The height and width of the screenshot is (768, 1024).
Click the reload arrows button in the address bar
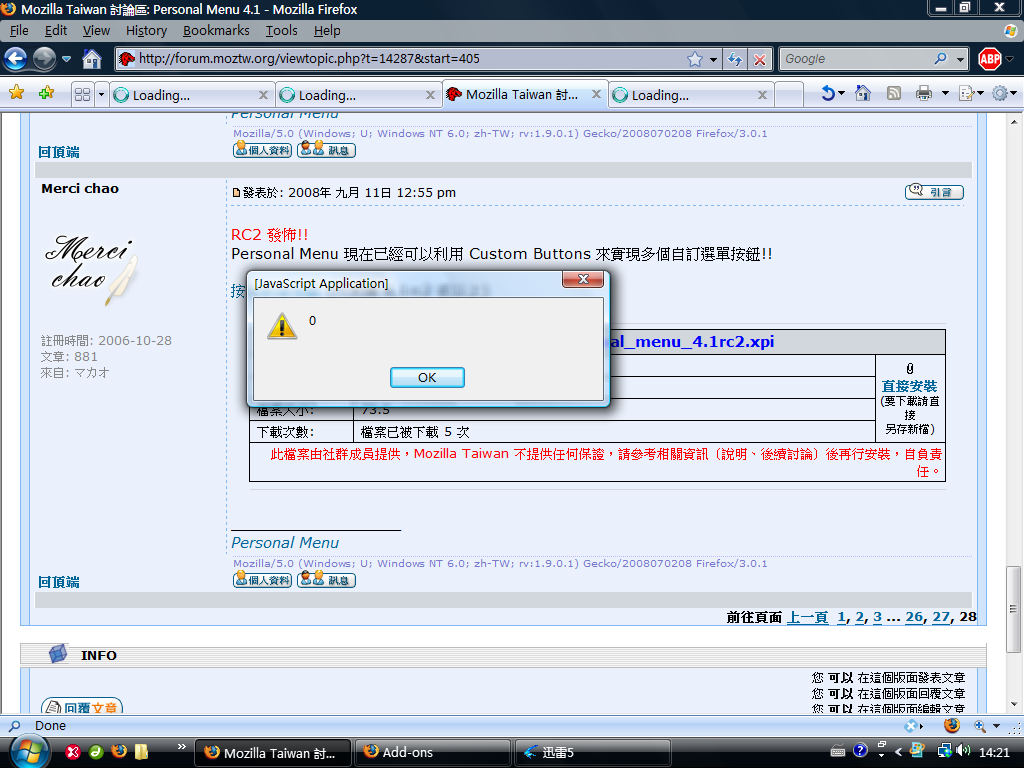(x=735, y=59)
